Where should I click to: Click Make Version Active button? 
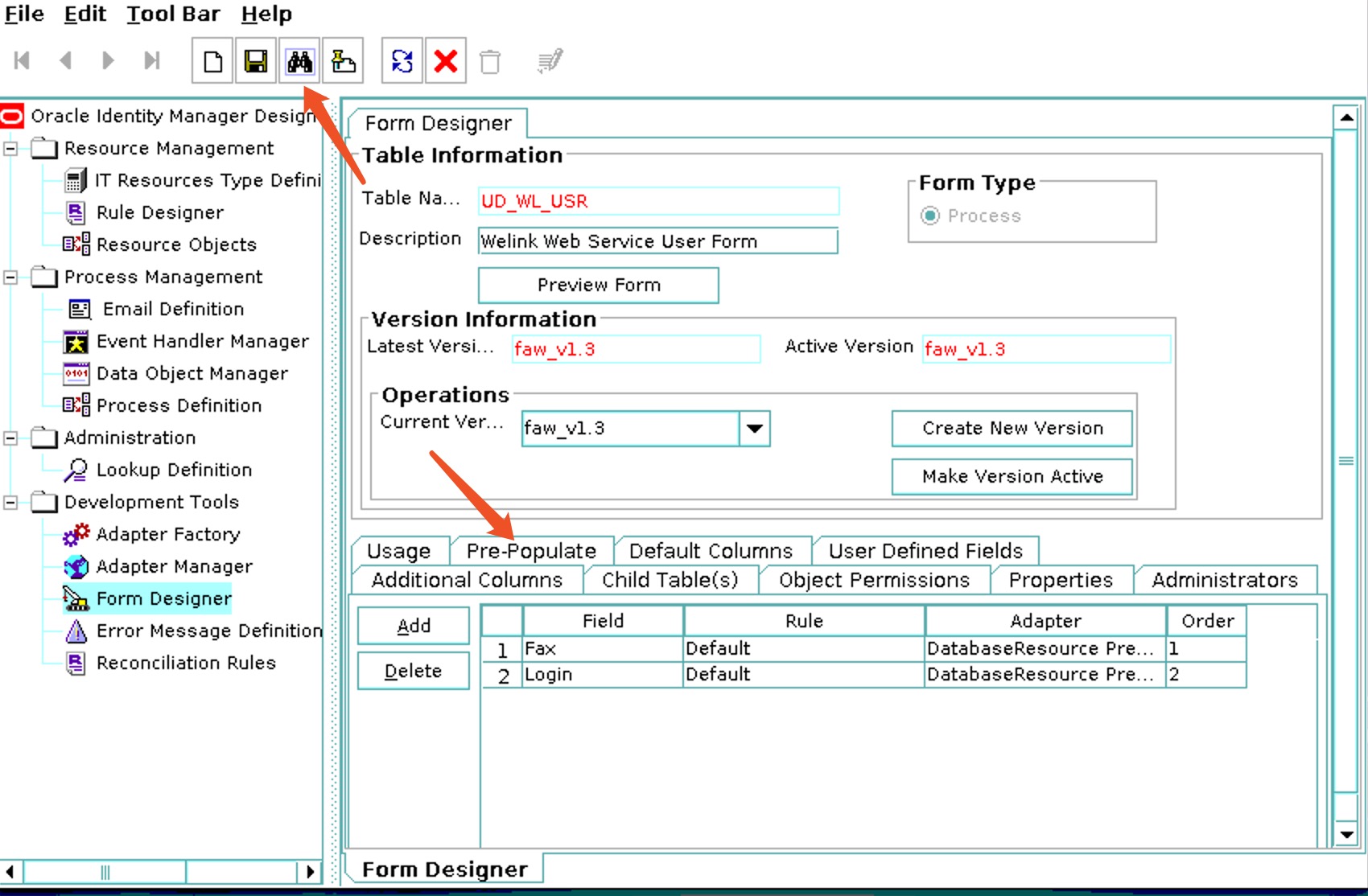coord(1012,476)
